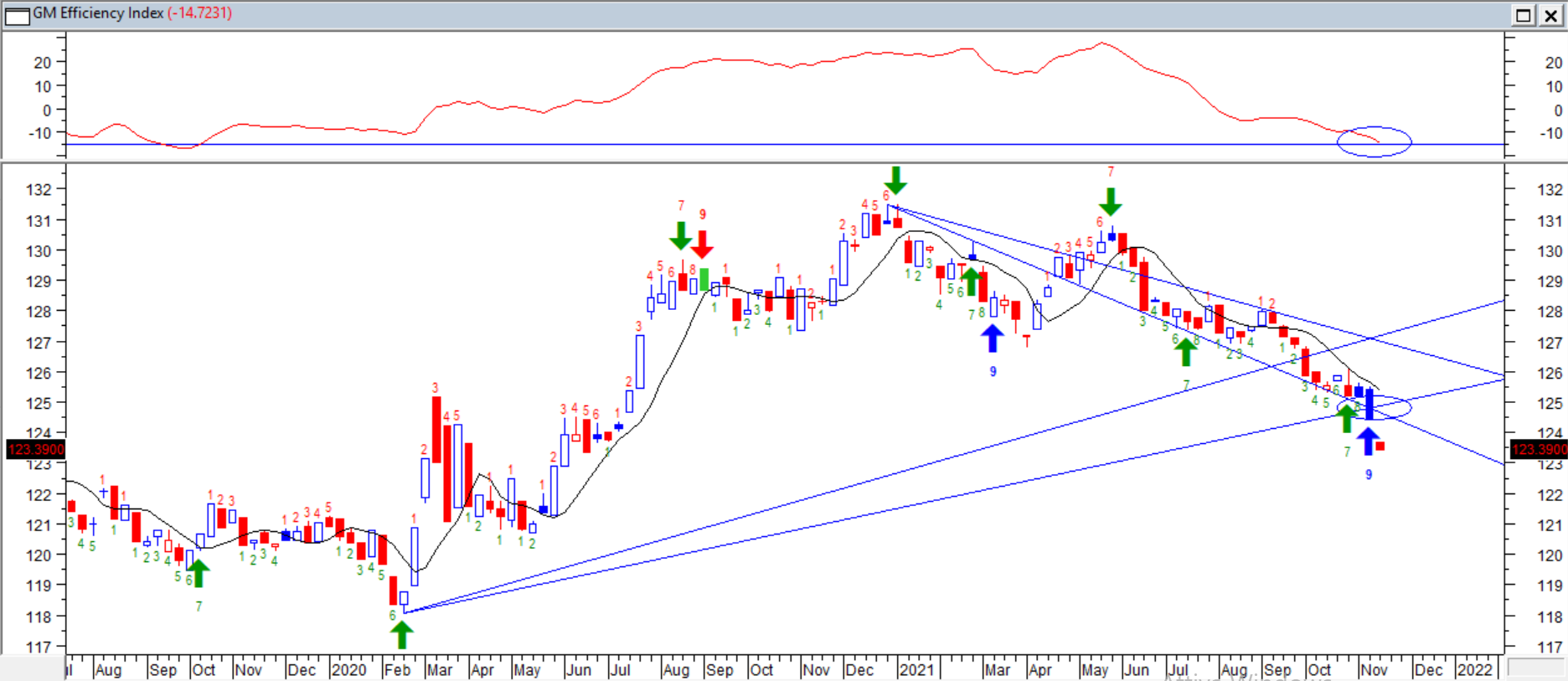1568x681 pixels.
Task: Select the last red candle after the blue arrow
Action: tap(1380, 446)
